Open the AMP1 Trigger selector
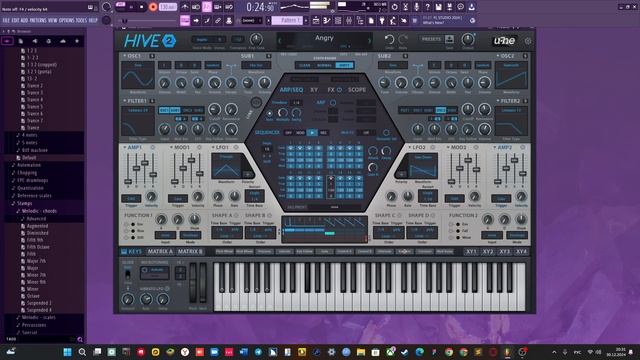The width and height of the screenshot is (640, 360). tap(131, 199)
